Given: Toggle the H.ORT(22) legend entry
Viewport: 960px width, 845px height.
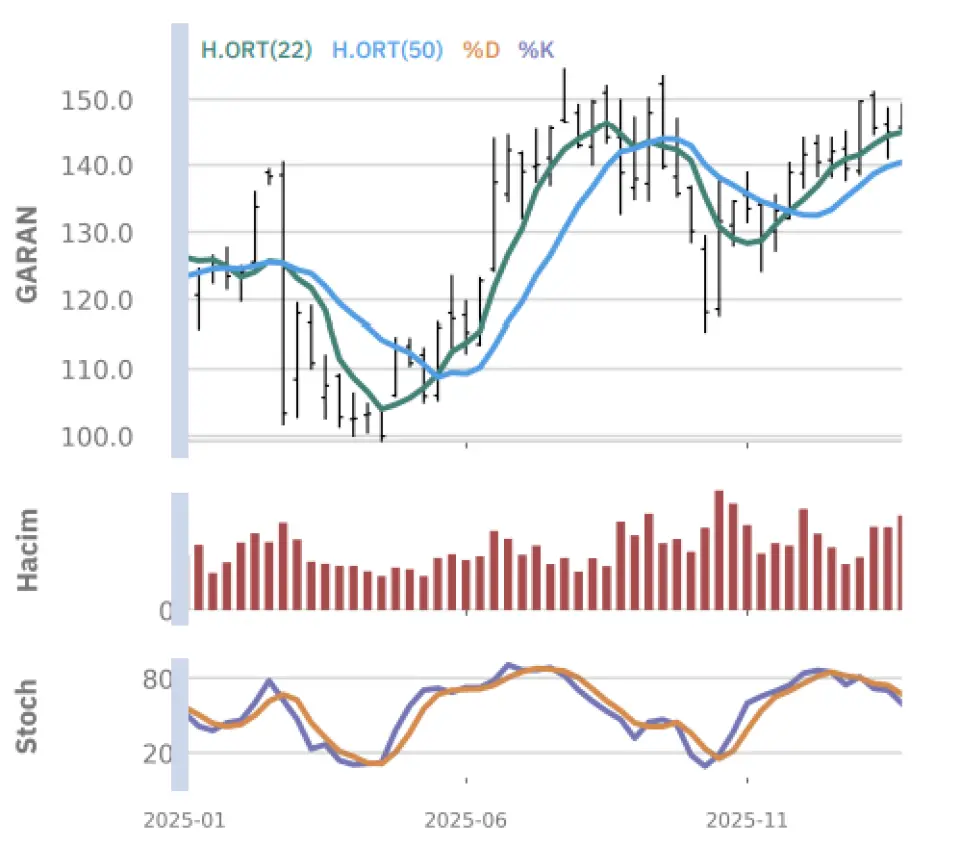Looking at the screenshot, I should pos(257,49).
